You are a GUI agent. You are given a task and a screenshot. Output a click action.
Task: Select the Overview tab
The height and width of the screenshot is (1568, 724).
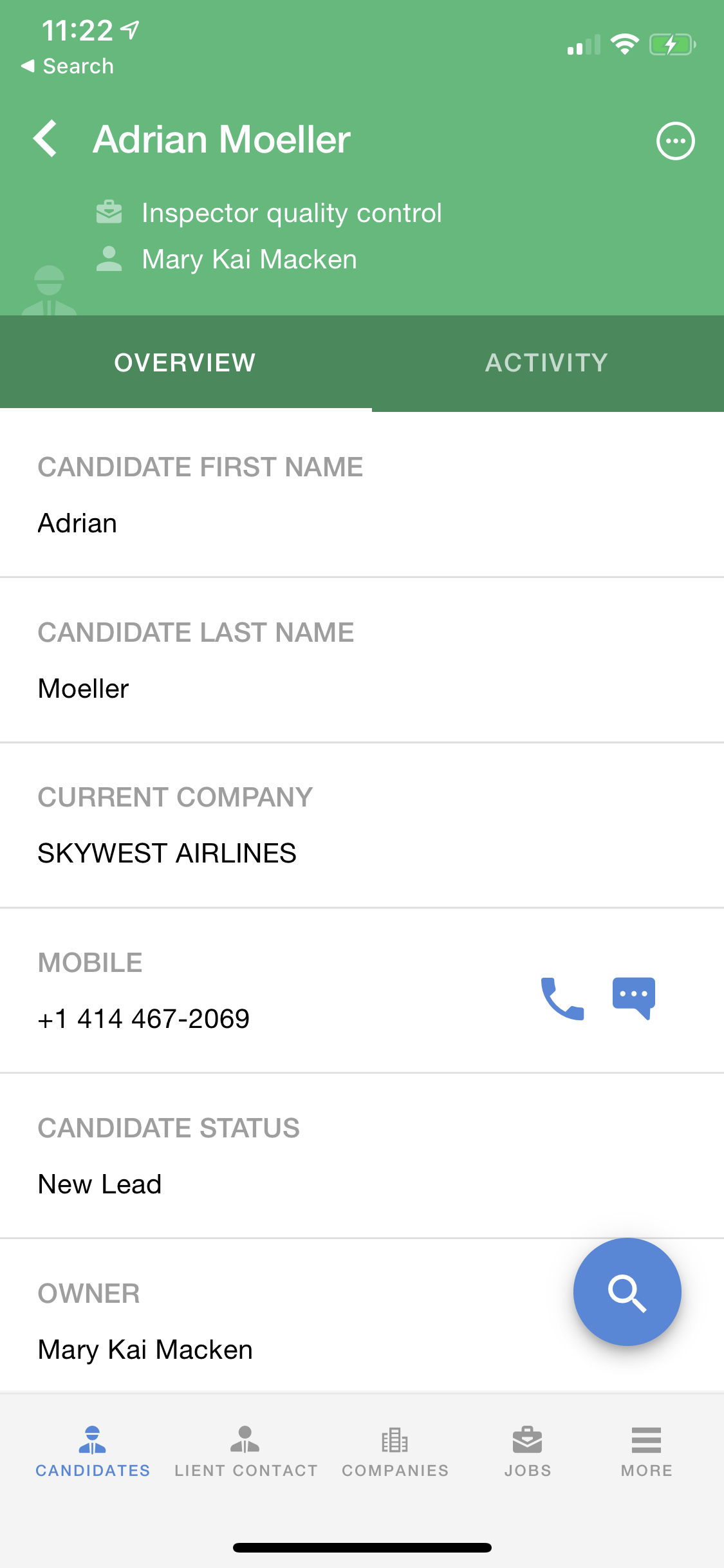pyautogui.click(x=185, y=363)
